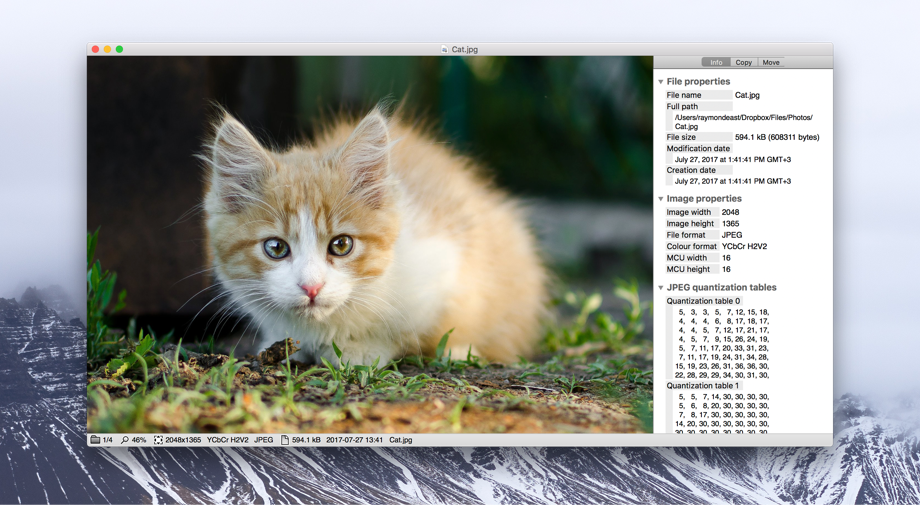The height and width of the screenshot is (506, 920).
Task: Click the 2017-07-27 13:41 date in status bar
Action: point(354,440)
